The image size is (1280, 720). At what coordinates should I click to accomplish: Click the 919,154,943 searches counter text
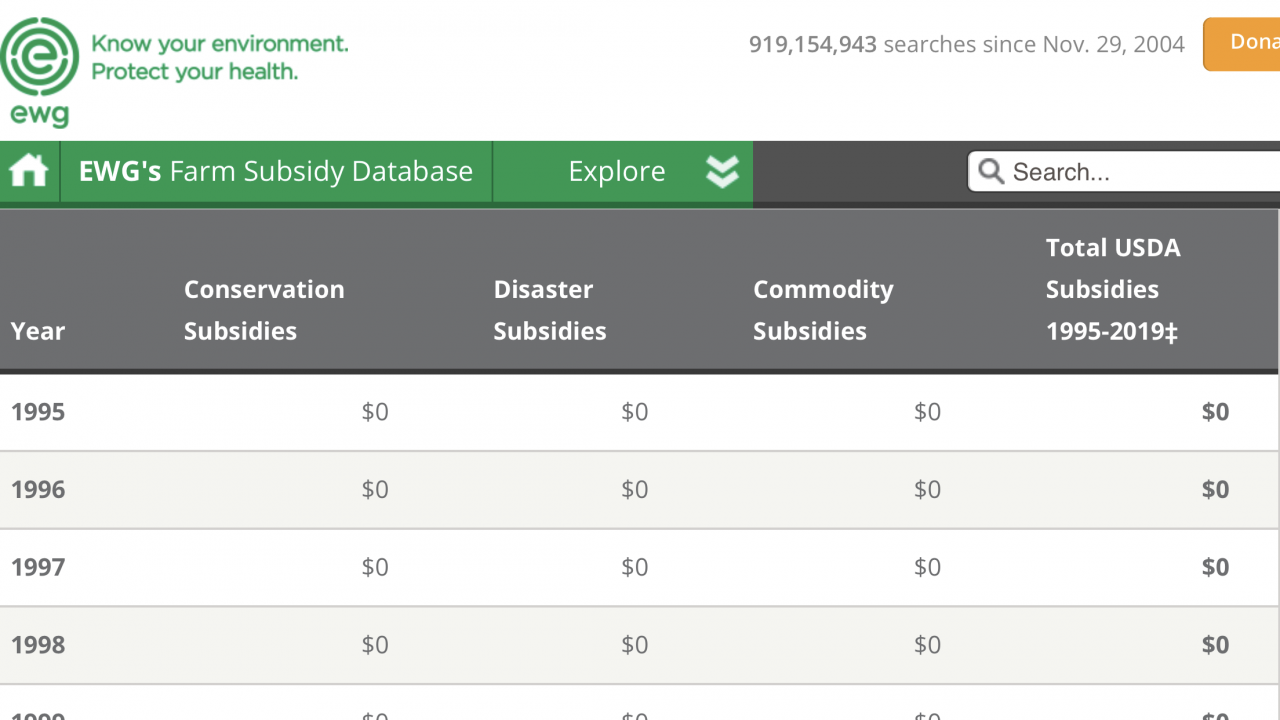pos(966,44)
